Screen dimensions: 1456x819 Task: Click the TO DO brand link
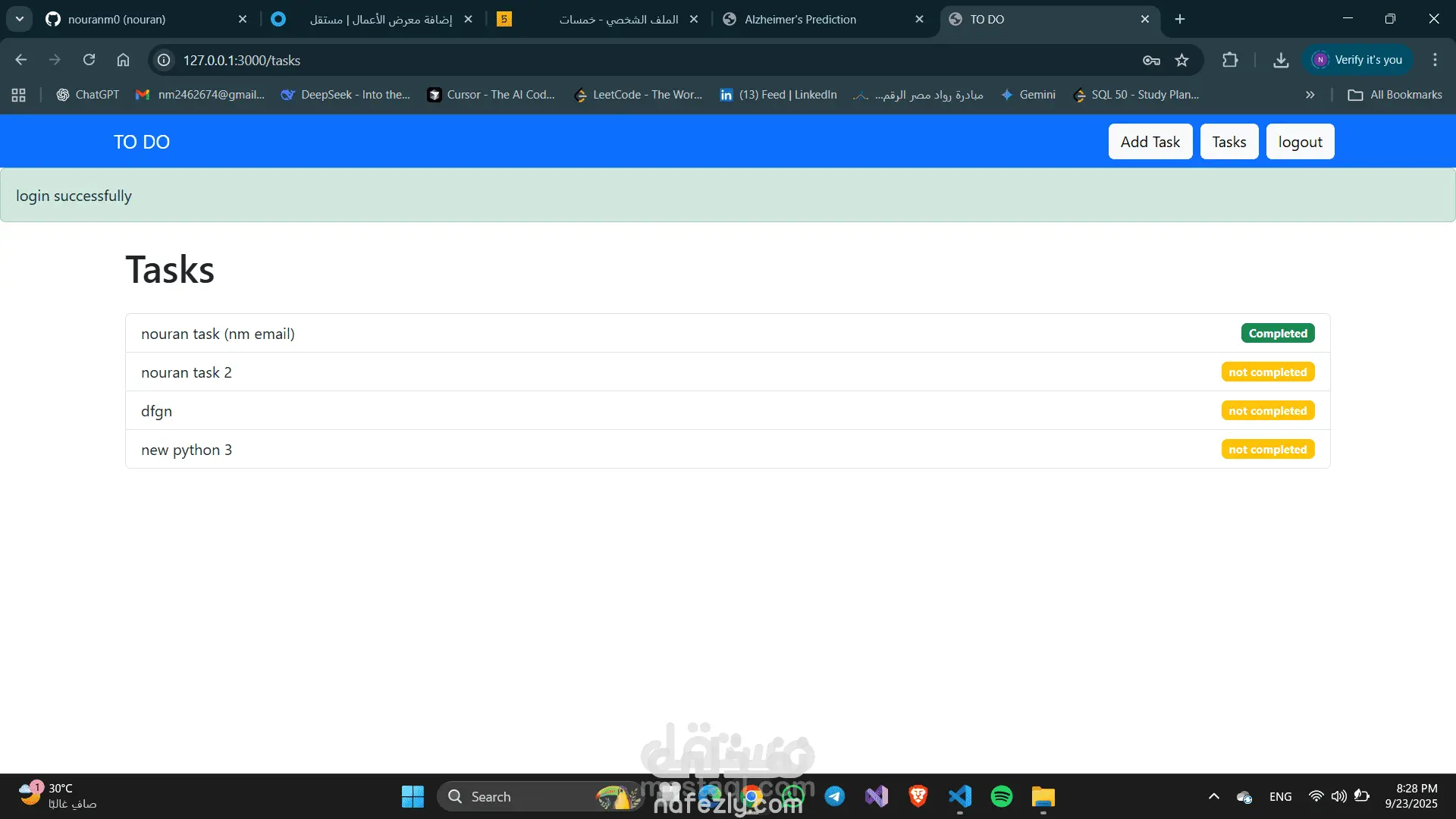pyautogui.click(x=142, y=142)
